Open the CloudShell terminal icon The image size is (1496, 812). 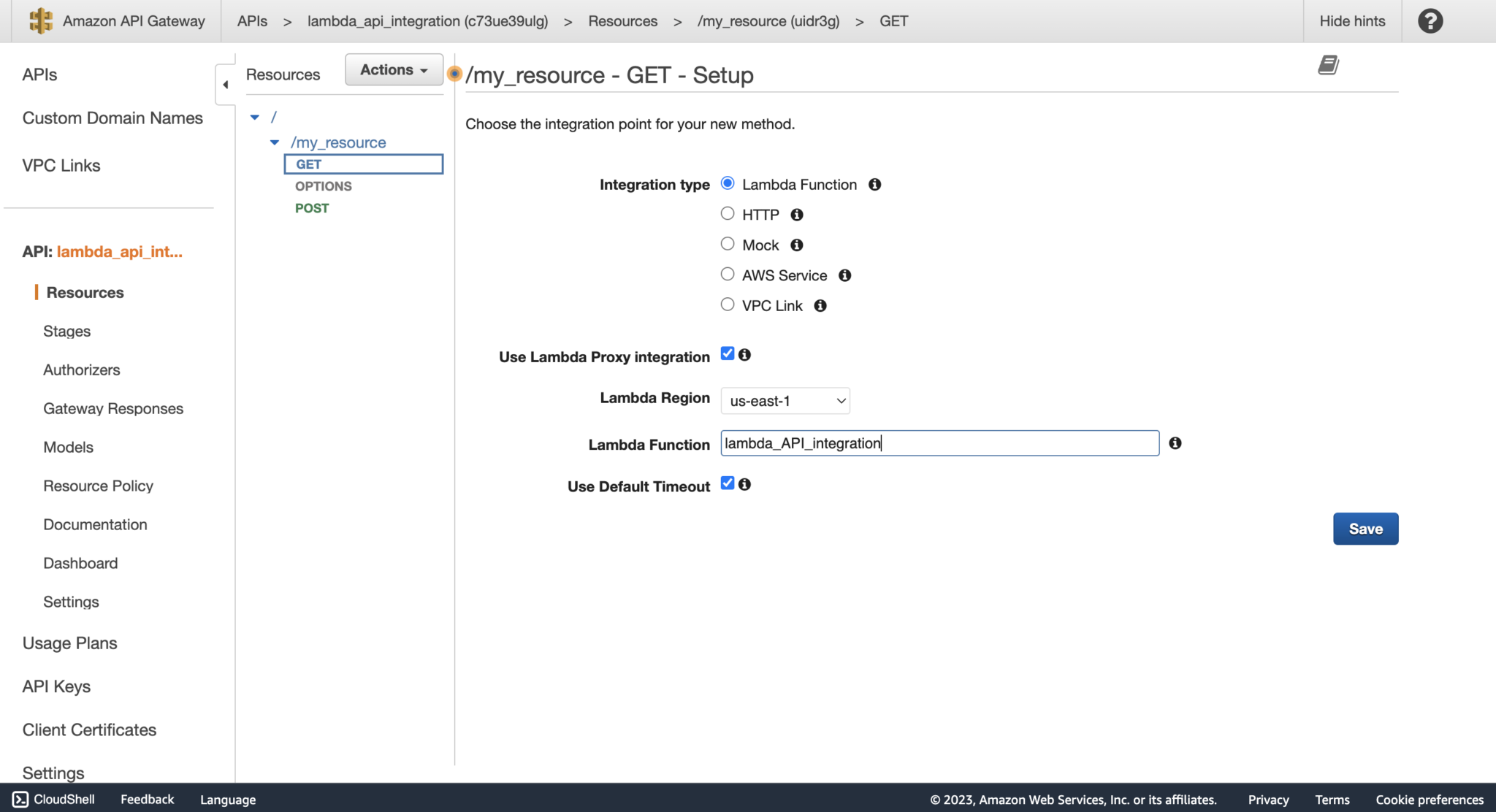coord(20,799)
